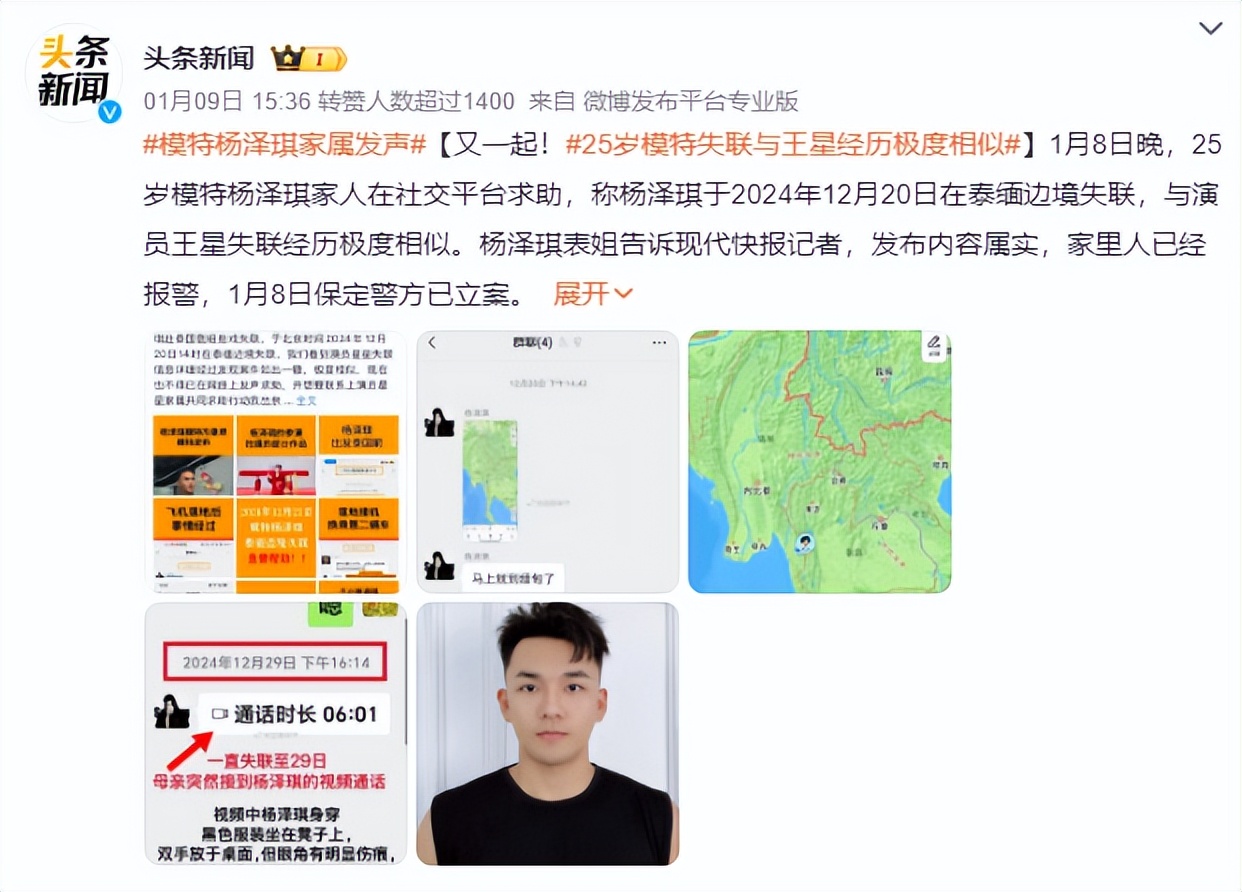Click the three-dot menu in the chat screenshot
This screenshot has width=1242, height=892.
point(658,343)
